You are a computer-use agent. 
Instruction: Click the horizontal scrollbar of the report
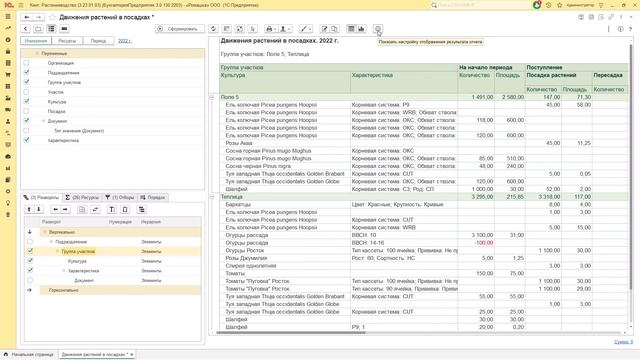pyautogui.click(x=291, y=333)
